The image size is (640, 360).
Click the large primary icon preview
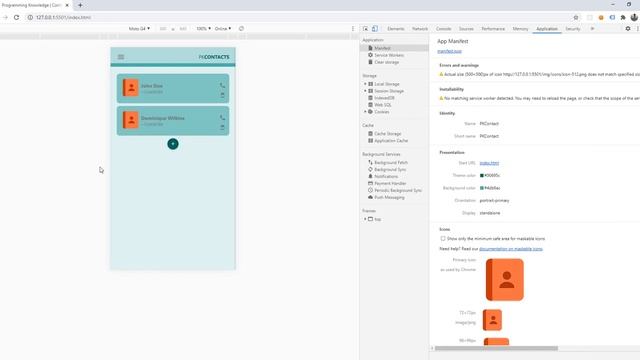tap(504, 280)
